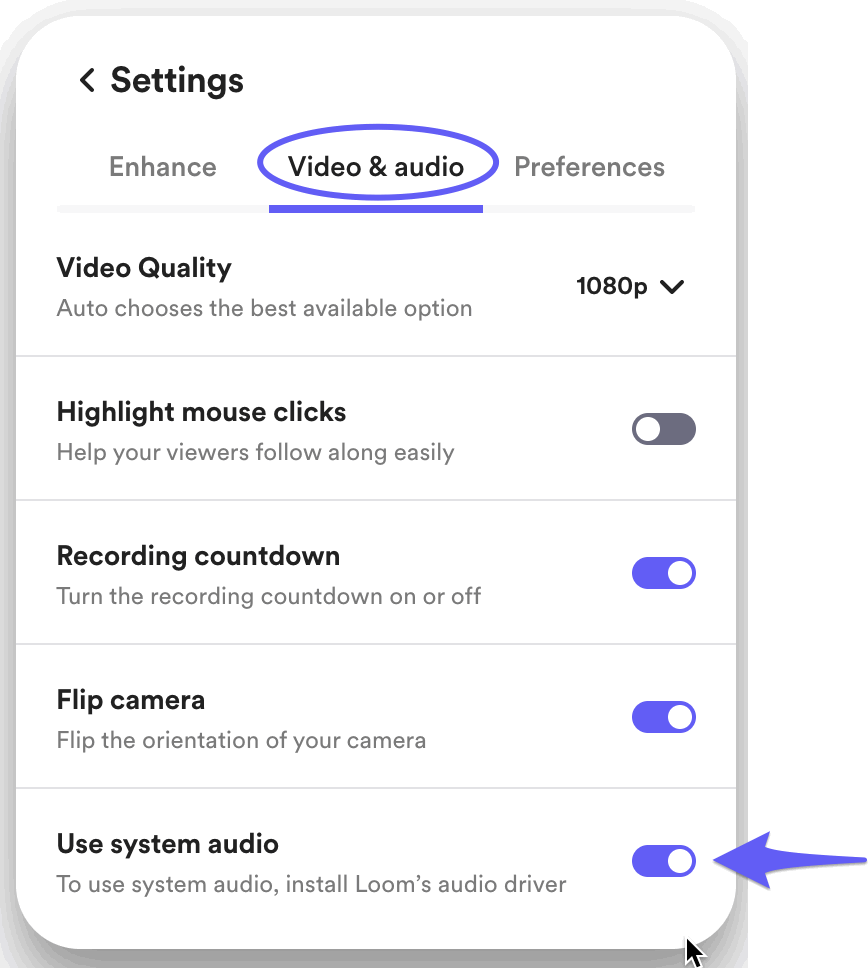This screenshot has width=868, height=968.
Task: Switch off the Use system audio toggle
Action: click(663, 861)
